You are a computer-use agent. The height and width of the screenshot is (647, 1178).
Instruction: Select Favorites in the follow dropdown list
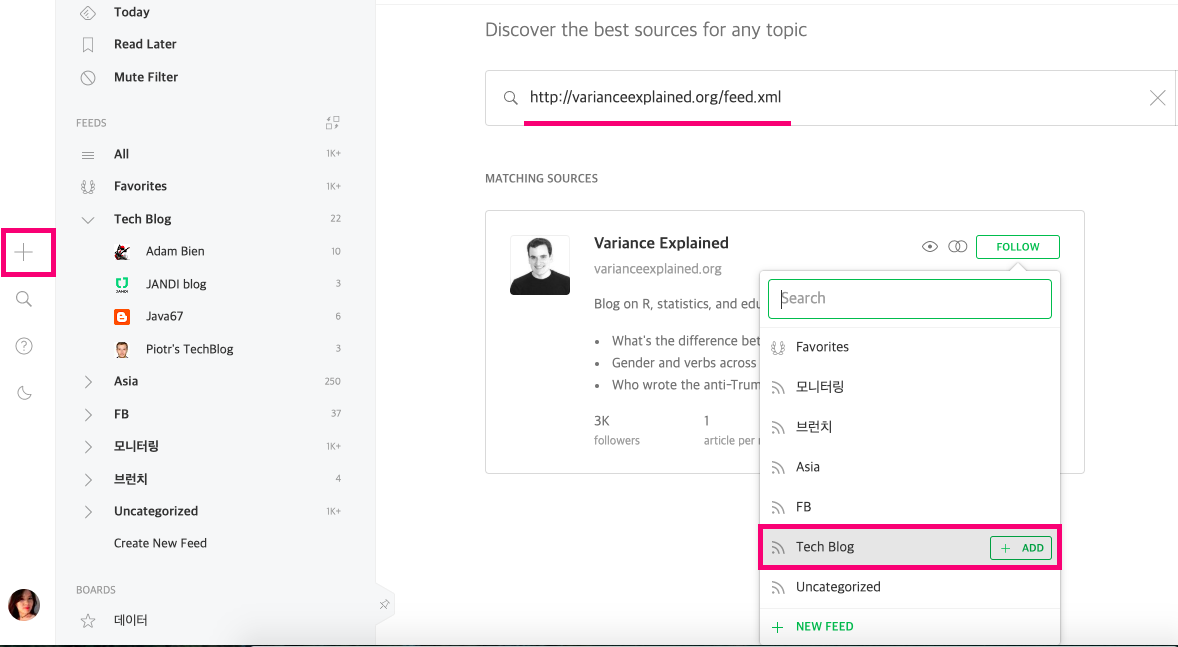[x=822, y=347]
